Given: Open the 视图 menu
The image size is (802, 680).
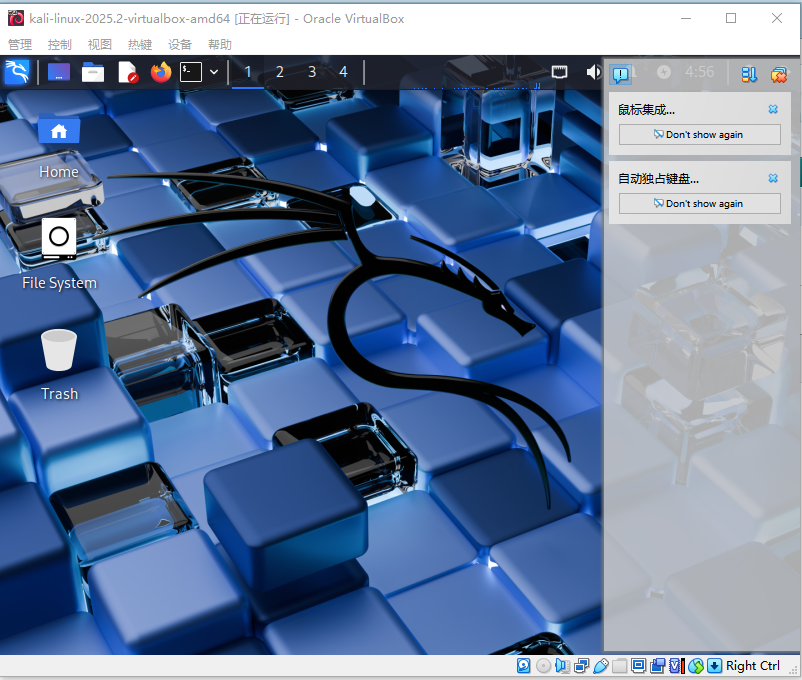Looking at the screenshot, I should 100,45.
